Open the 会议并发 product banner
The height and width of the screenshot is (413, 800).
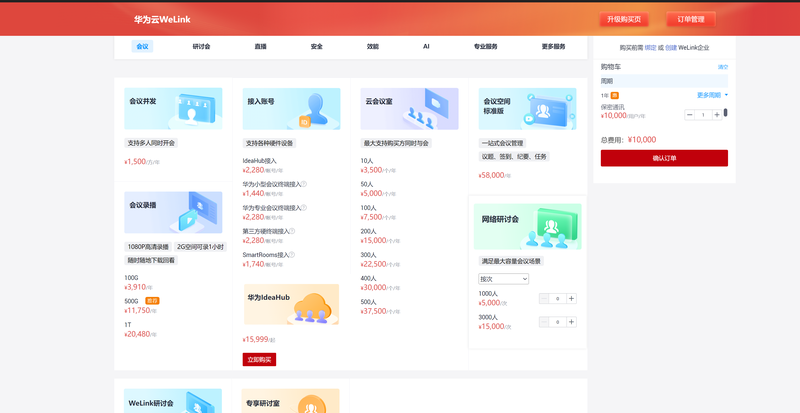coord(173,109)
